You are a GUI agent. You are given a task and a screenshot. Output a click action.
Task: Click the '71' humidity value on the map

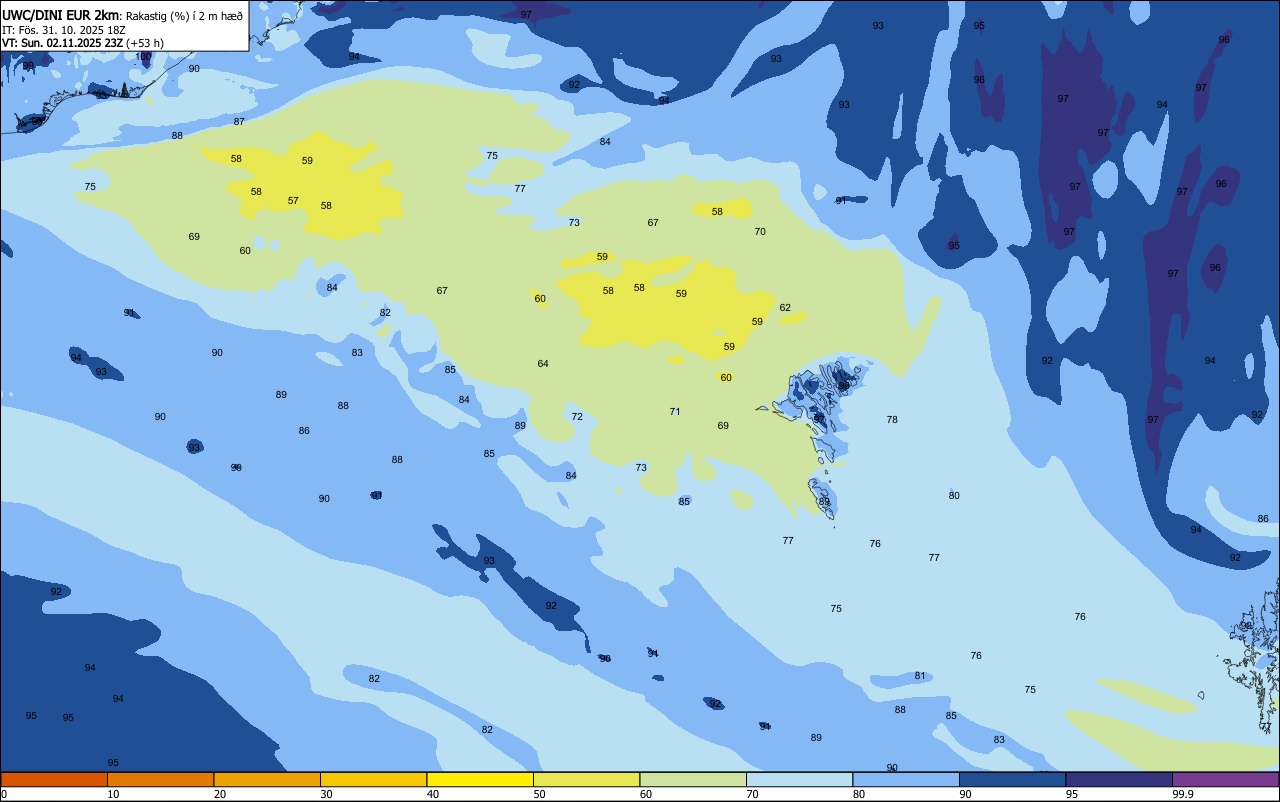[675, 412]
